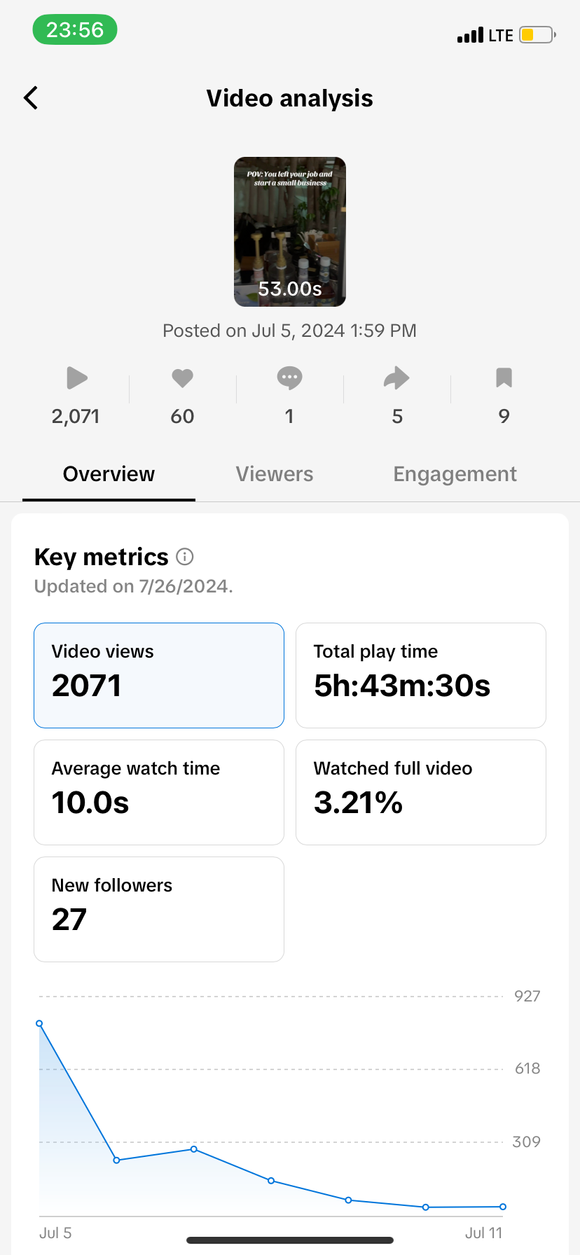Tap the comment bubble icon
This screenshot has height=1255, width=580.
[x=290, y=378]
